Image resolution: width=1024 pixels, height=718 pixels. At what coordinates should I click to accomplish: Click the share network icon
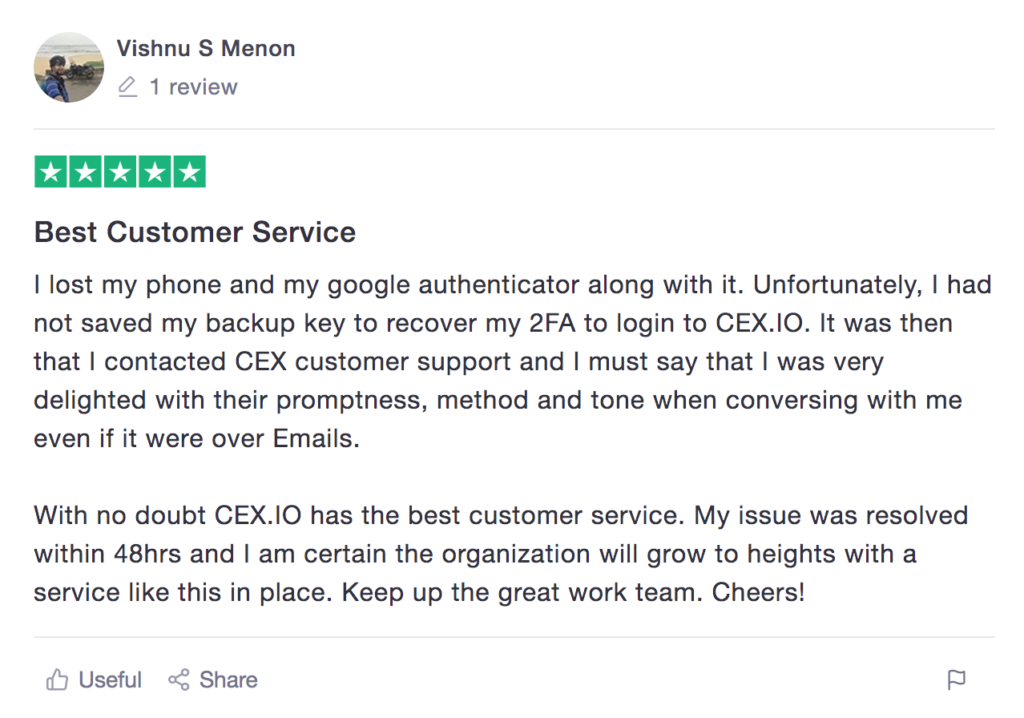pyautogui.click(x=178, y=680)
